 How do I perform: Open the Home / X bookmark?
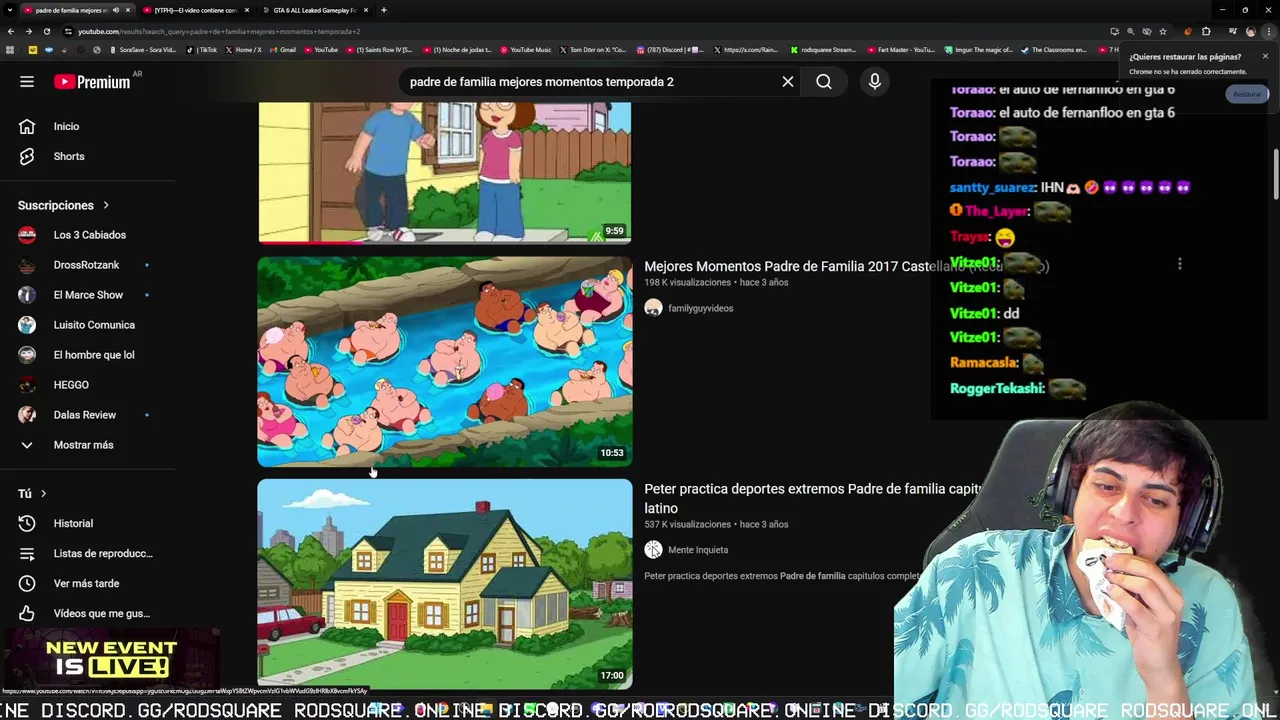[243, 49]
